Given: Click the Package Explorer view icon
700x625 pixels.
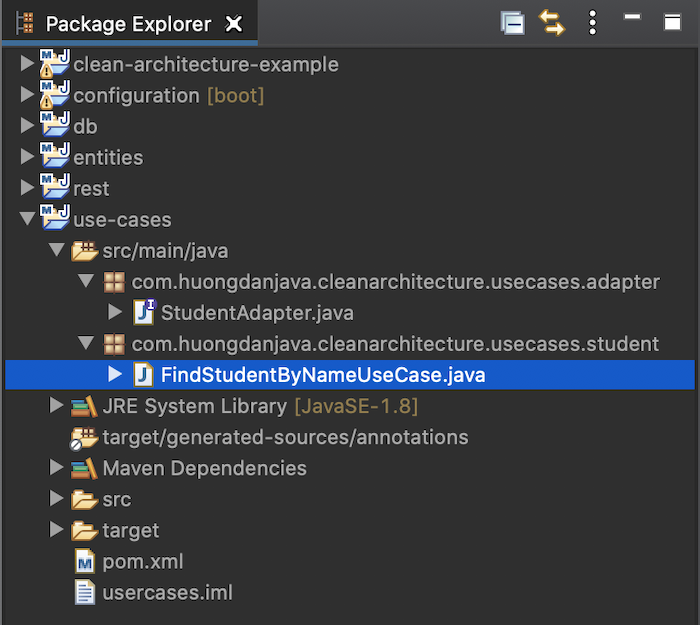Looking at the screenshot, I should pyautogui.click(x=25, y=23).
